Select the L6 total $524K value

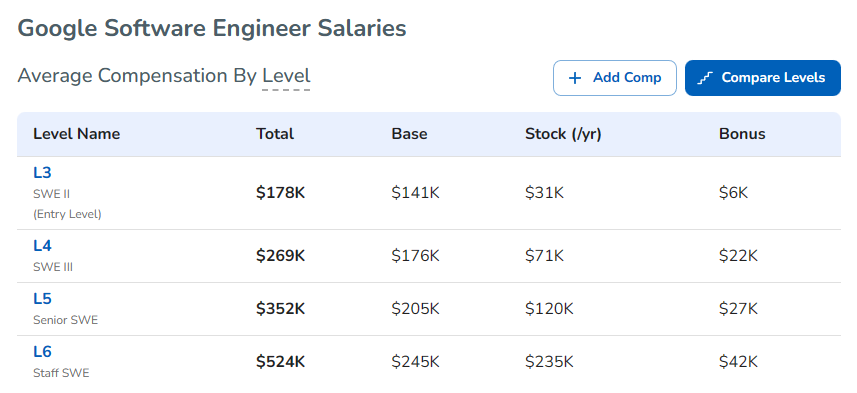pyautogui.click(x=280, y=362)
